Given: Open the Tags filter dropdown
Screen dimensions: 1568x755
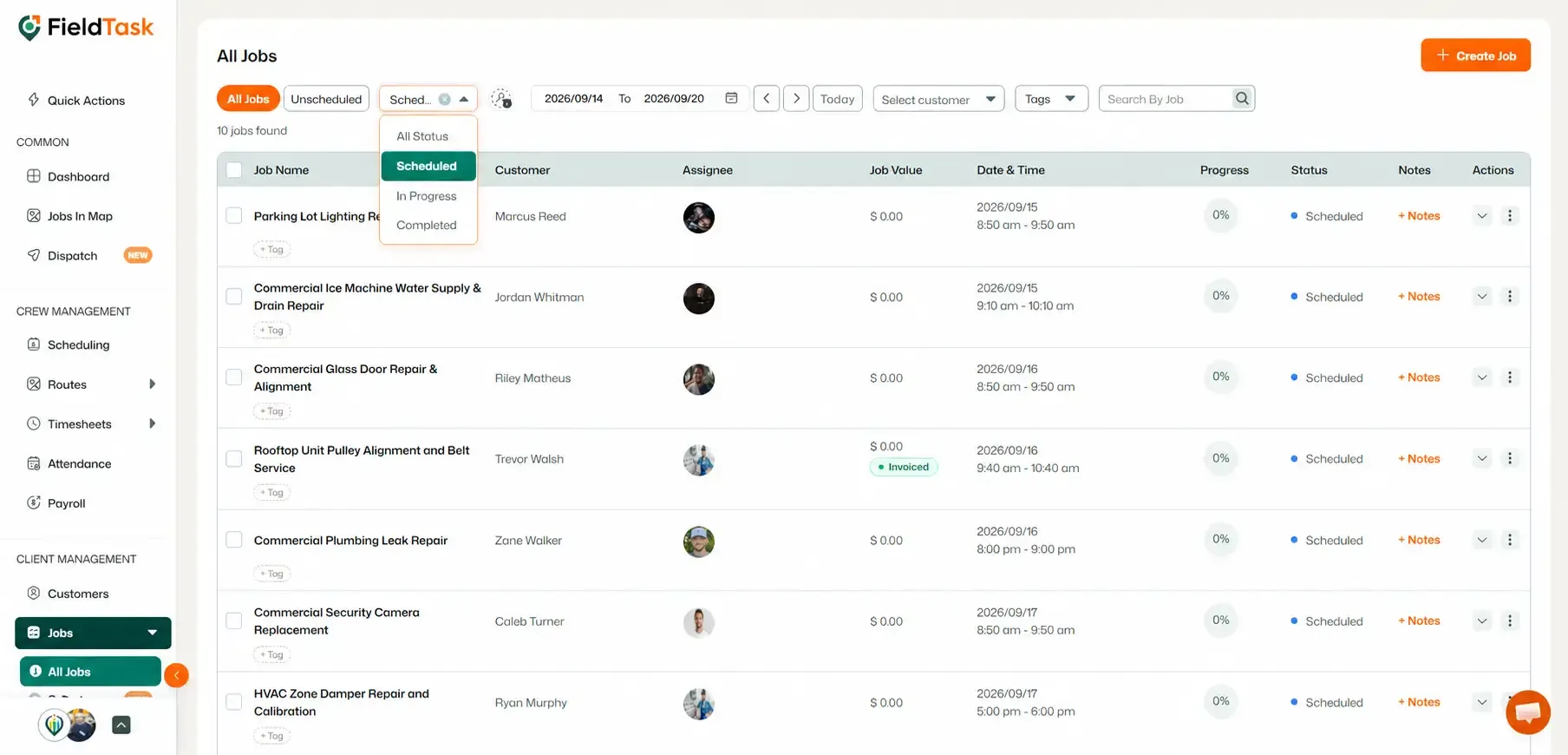Looking at the screenshot, I should pos(1051,99).
